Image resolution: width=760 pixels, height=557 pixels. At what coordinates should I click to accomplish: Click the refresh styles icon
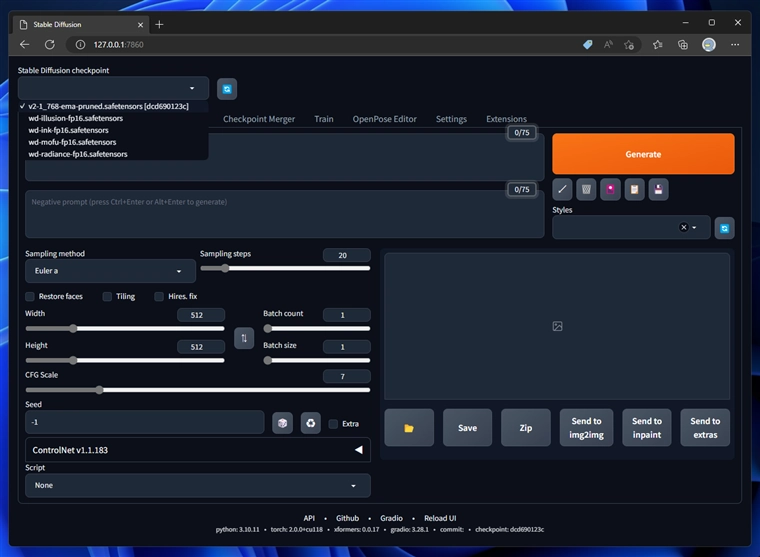(x=725, y=228)
